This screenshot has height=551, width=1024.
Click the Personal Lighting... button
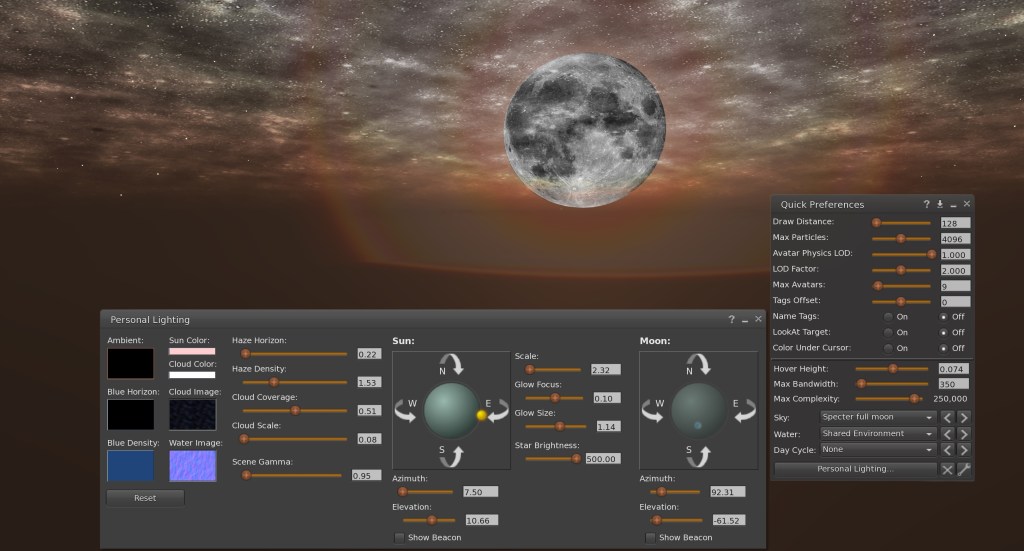pos(855,469)
